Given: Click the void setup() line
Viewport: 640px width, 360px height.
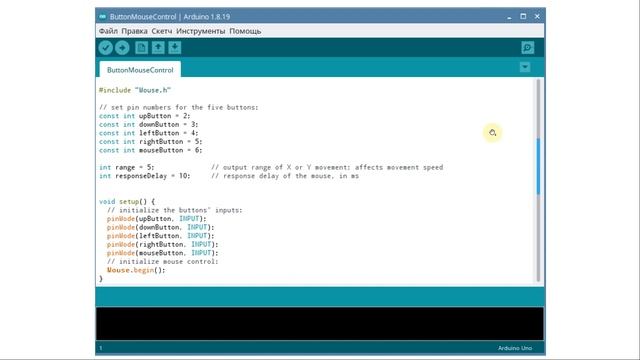Looking at the screenshot, I should [127, 202].
